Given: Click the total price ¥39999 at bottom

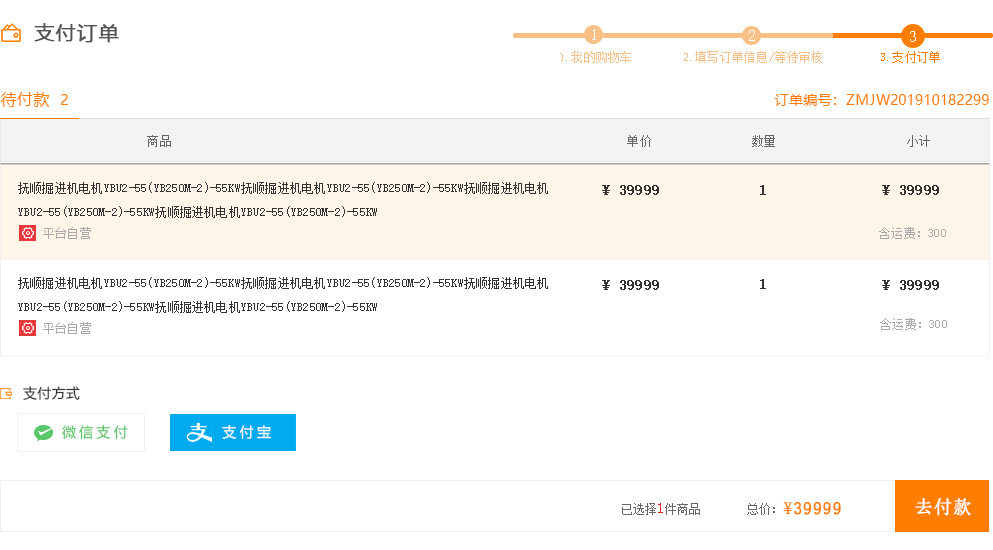Looking at the screenshot, I should click(x=812, y=509).
